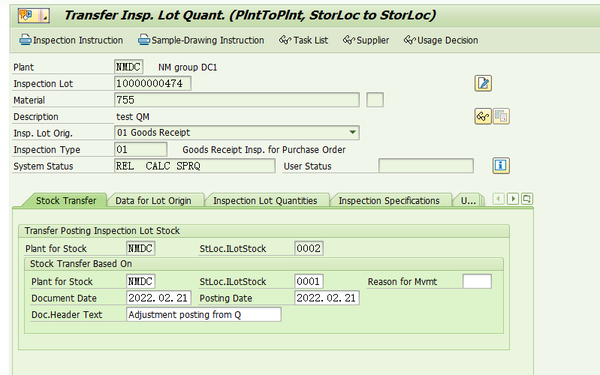Select the truncated U... tab

(468, 201)
